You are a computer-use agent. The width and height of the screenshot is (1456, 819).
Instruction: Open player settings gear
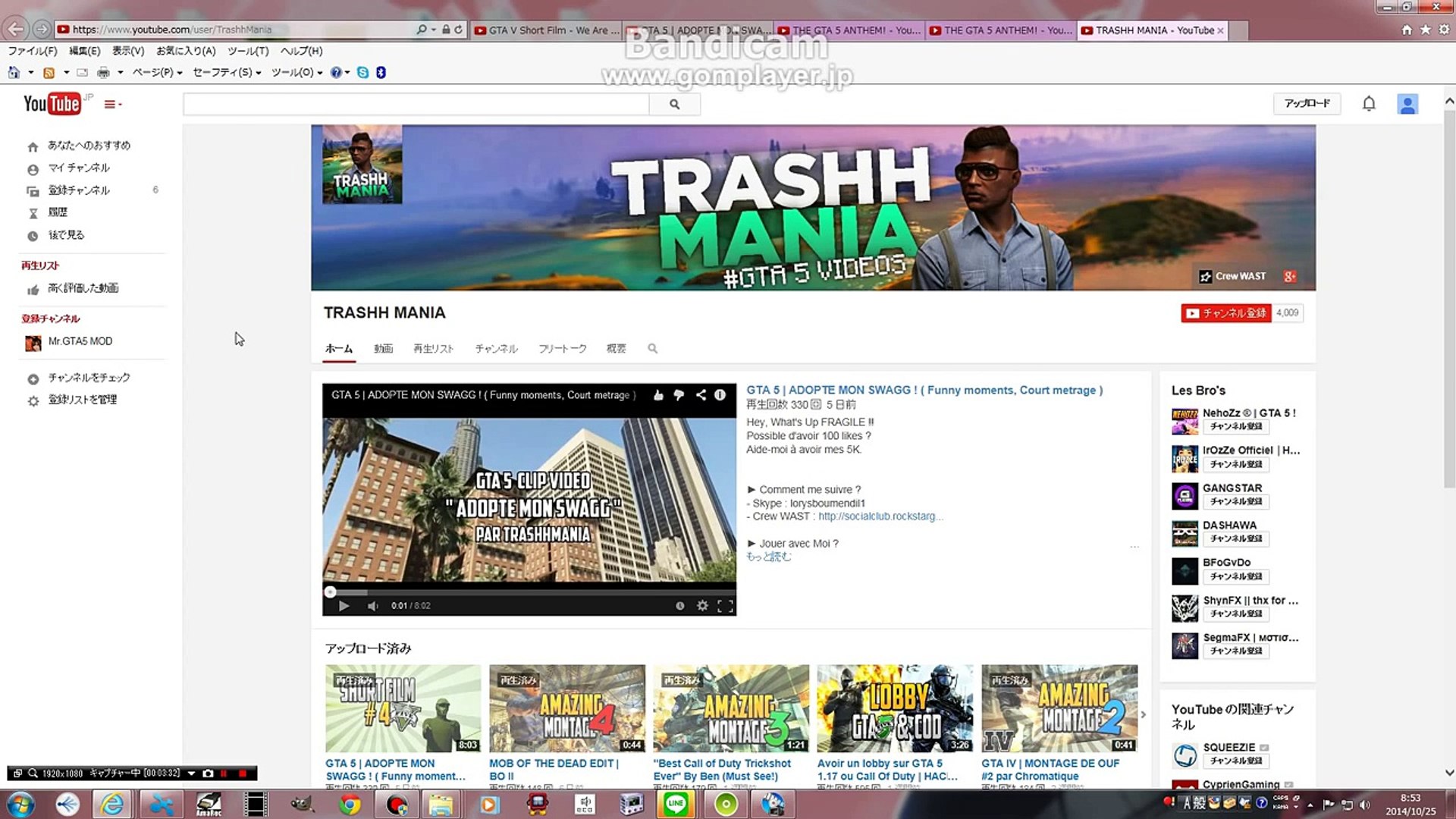click(702, 606)
